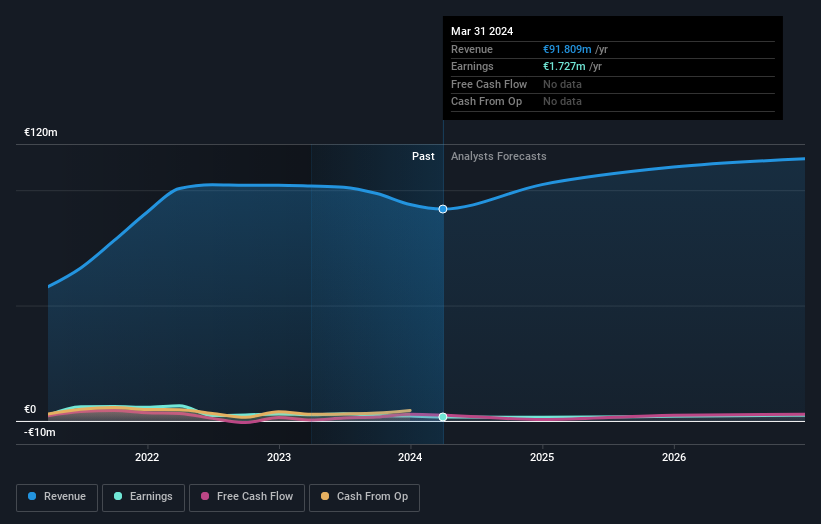The height and width of the screenshot is (524, 821).
Task: Toggle the Earnings legend button
Action: [x=143, y=497]
